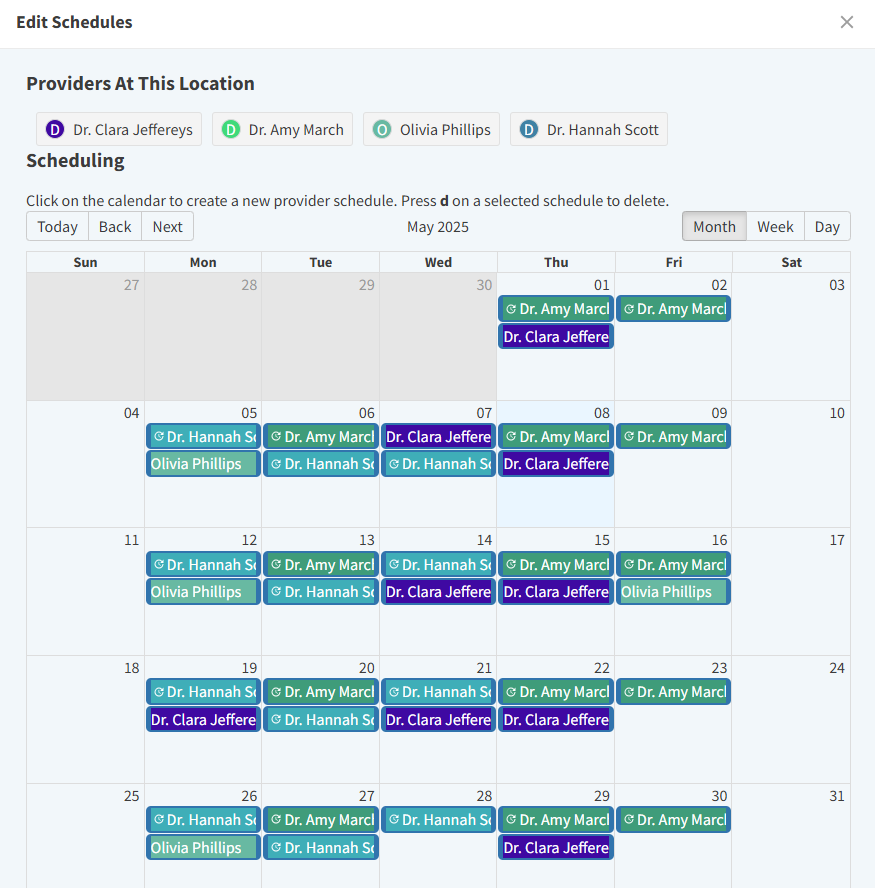Click the Today button
875x888 pixels.
(57, 226)
